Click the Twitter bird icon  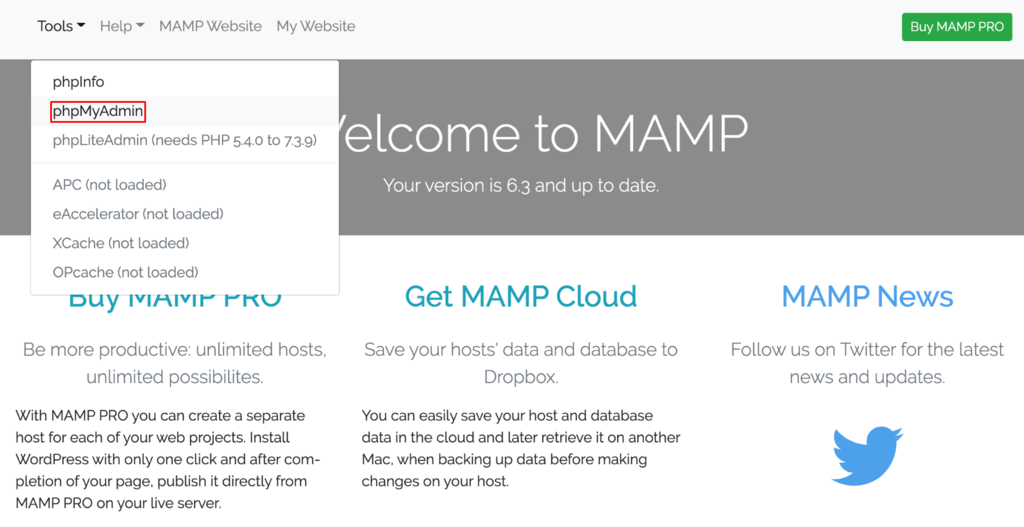pyautogui.click(x=867, y=456)
